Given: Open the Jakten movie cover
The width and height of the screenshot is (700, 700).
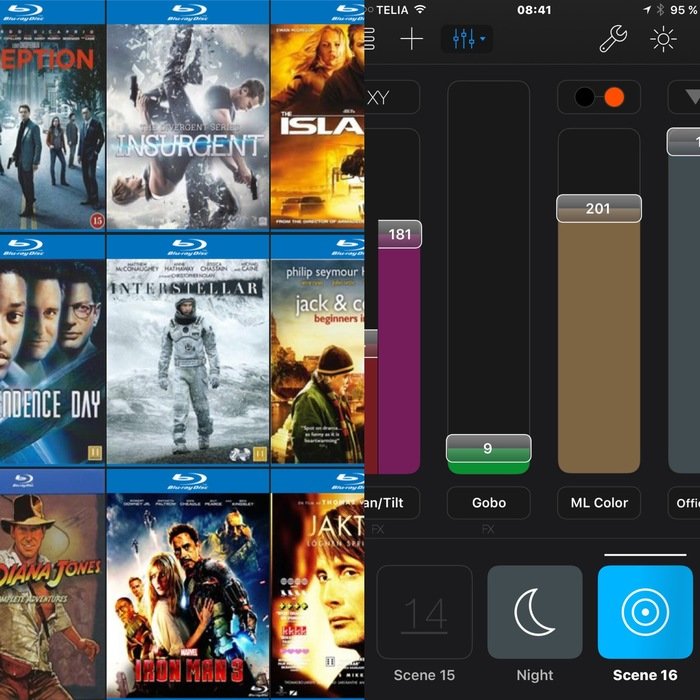Looking at the screenshot, I should pos(318,584).
